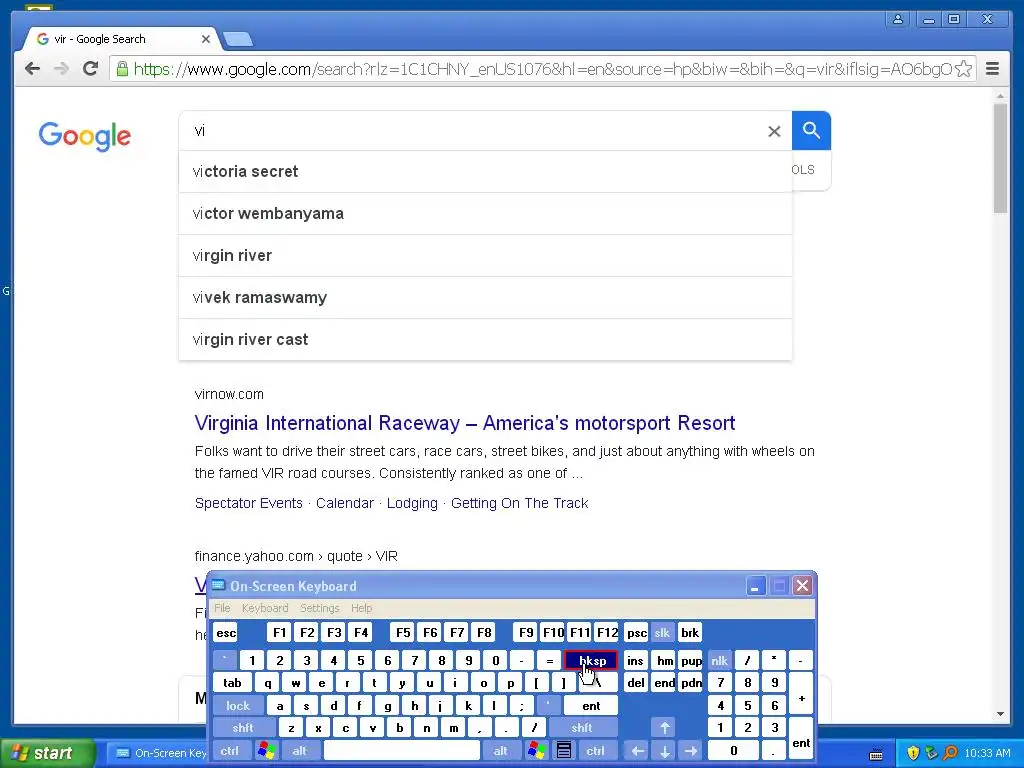Select suggestion 'victor wembanyama'
The height and width of the screenshot is (768, 1024).
pyautogui.click(x=485, y=214)
